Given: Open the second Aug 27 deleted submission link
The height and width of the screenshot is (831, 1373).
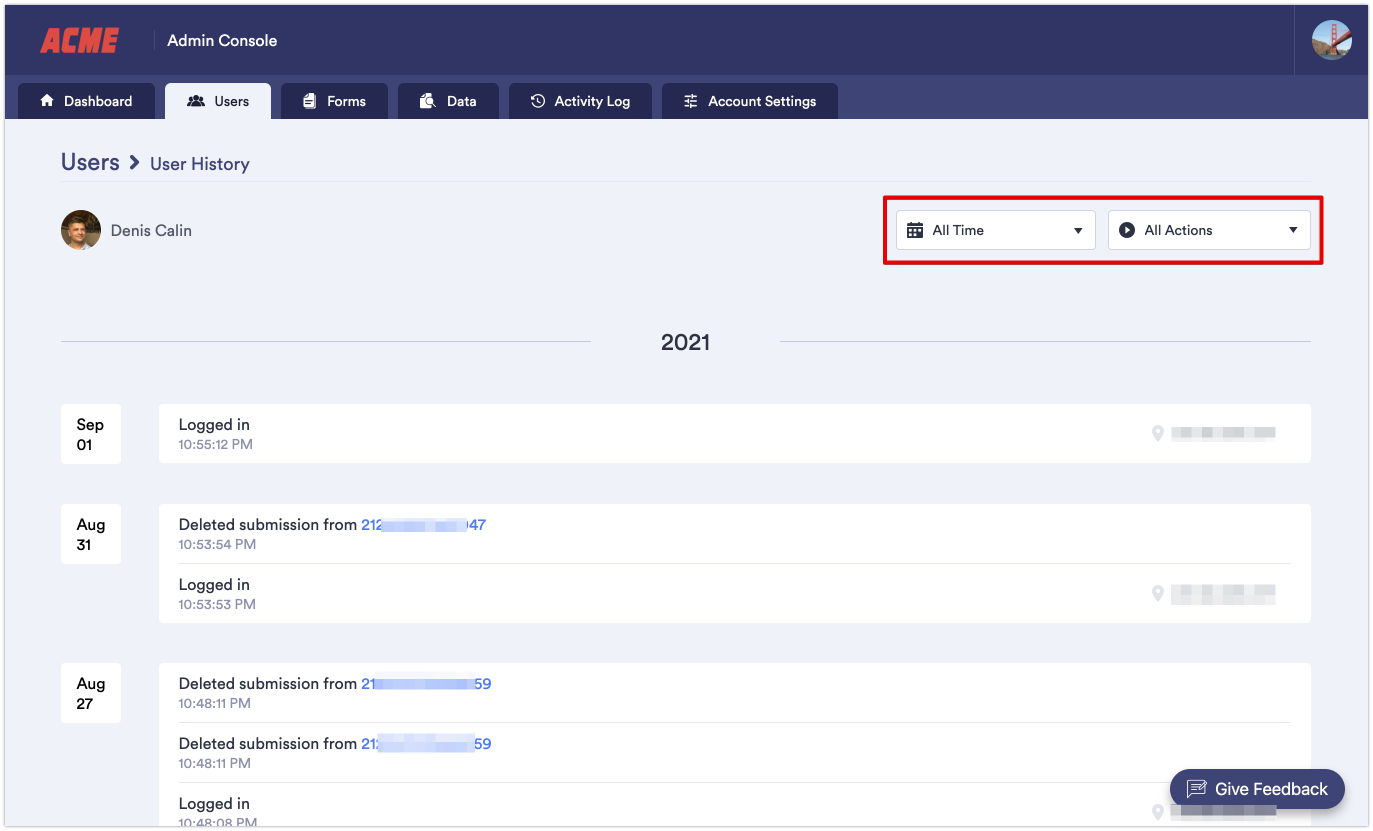Looking at the screenshot, I should point(426,744).
